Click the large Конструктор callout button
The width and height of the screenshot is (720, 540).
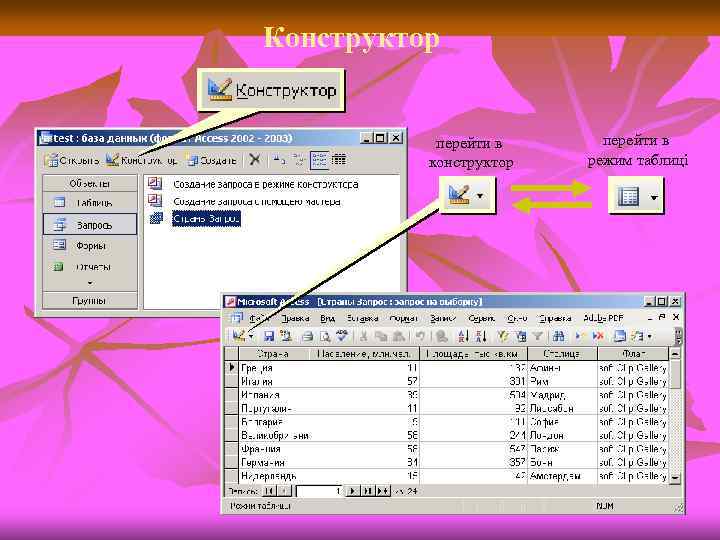click(271, 90)
